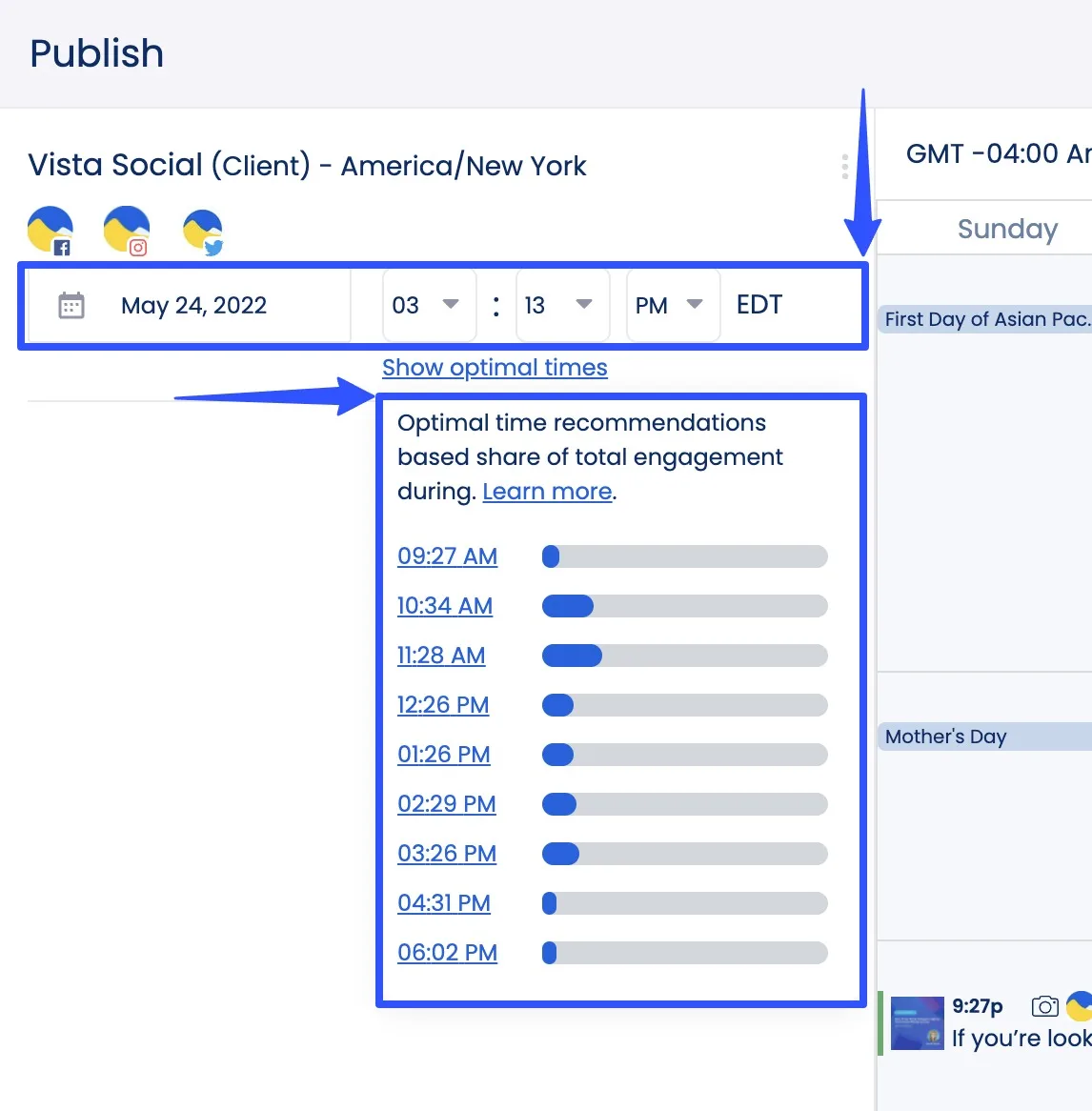Viewport: 1092px width, 1111px height.
Task: Click the camera icon on the 9:27p post
Action: (1044, 1006)
